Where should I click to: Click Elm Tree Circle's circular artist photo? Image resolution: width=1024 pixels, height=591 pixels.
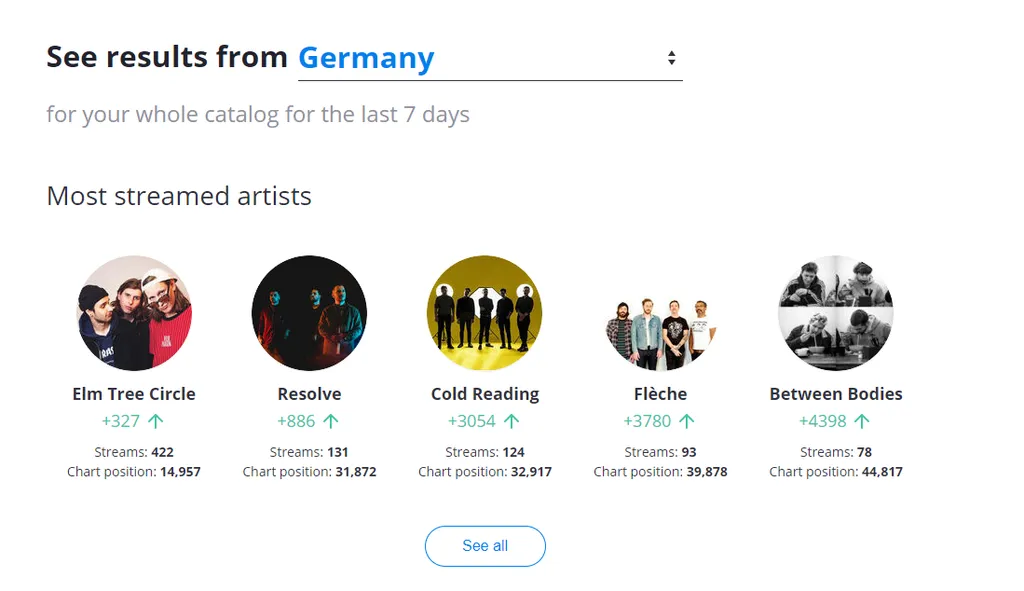tap(134, 312)
